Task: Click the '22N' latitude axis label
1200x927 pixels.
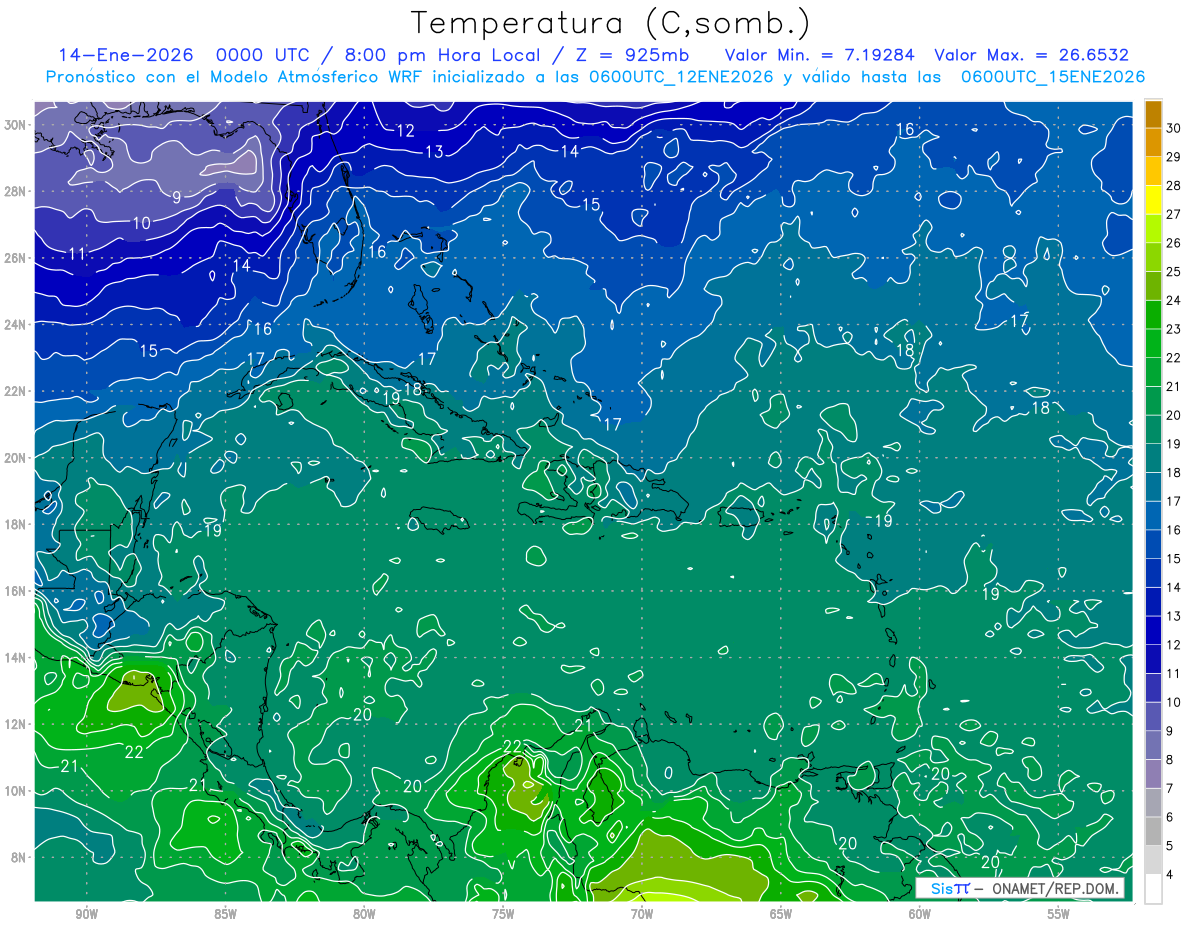Action: (16, 391)
